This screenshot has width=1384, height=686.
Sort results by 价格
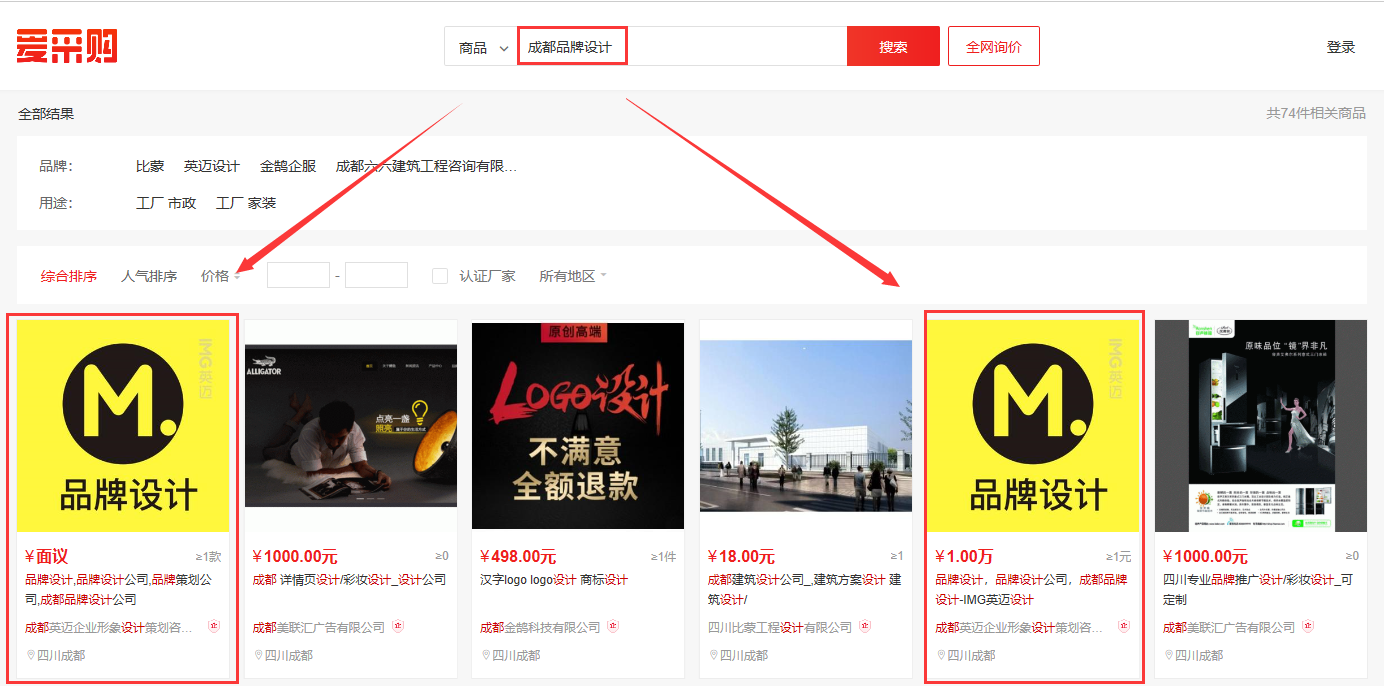pyautogui.click(x=220, y=276)
